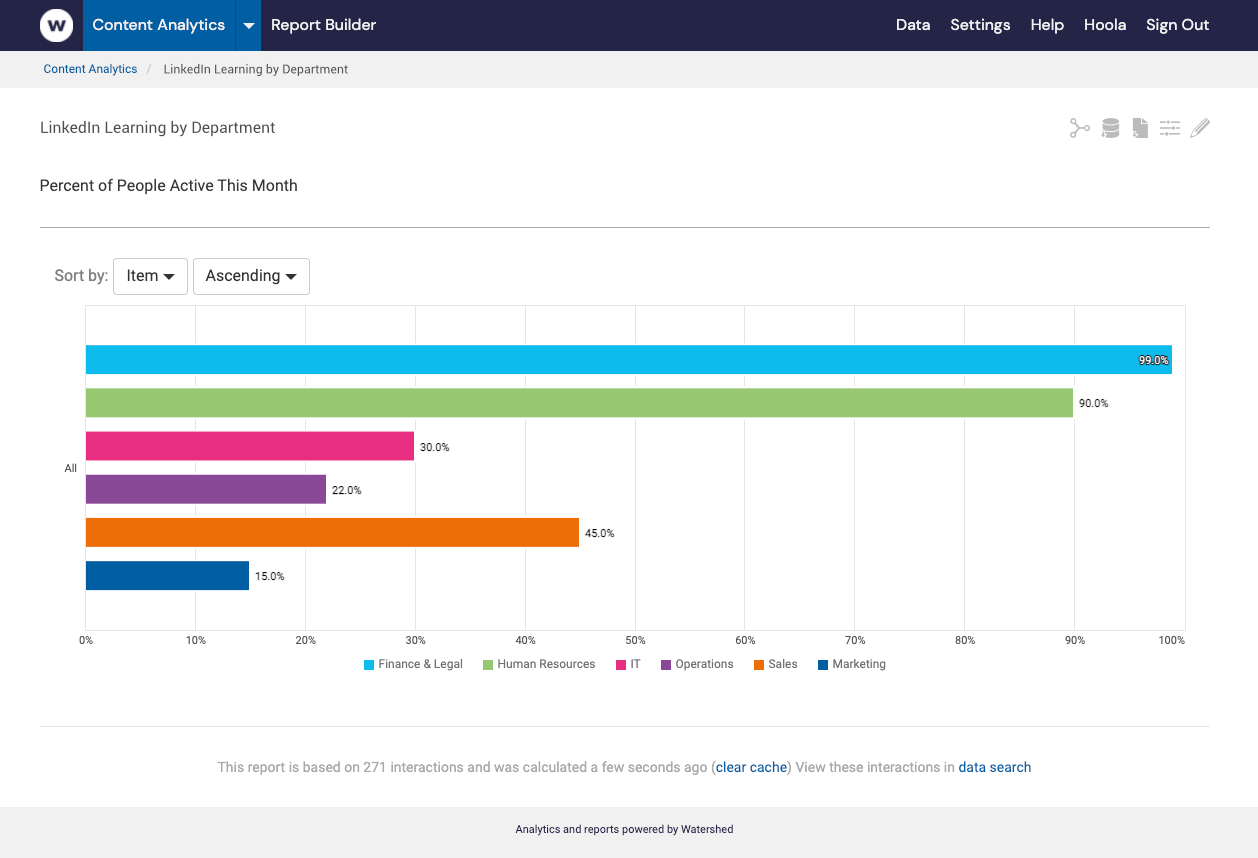1258x858 pixels.
Task: Toggle the Human Resources legend entry
Action: point(539,664)
